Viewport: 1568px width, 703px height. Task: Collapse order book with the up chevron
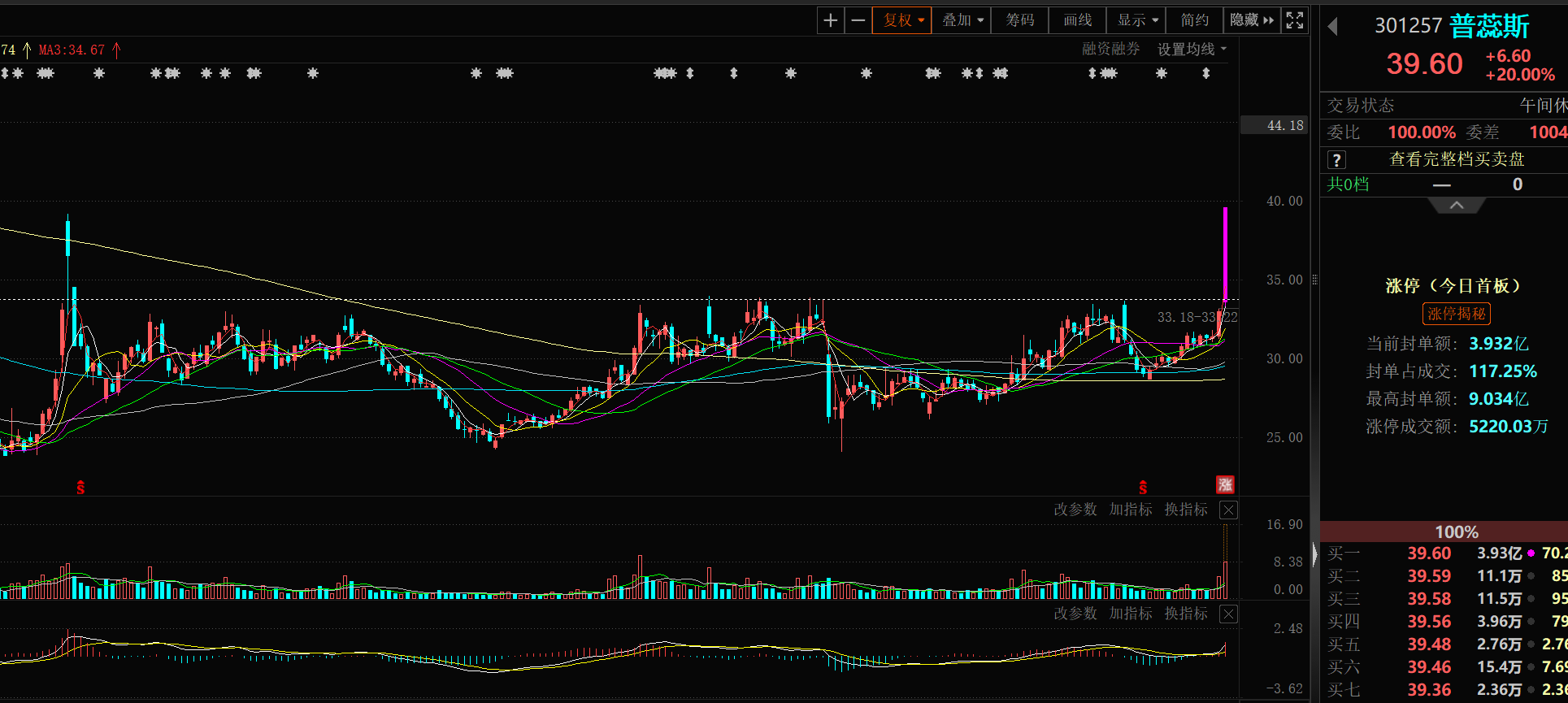tap(1457, 206)
